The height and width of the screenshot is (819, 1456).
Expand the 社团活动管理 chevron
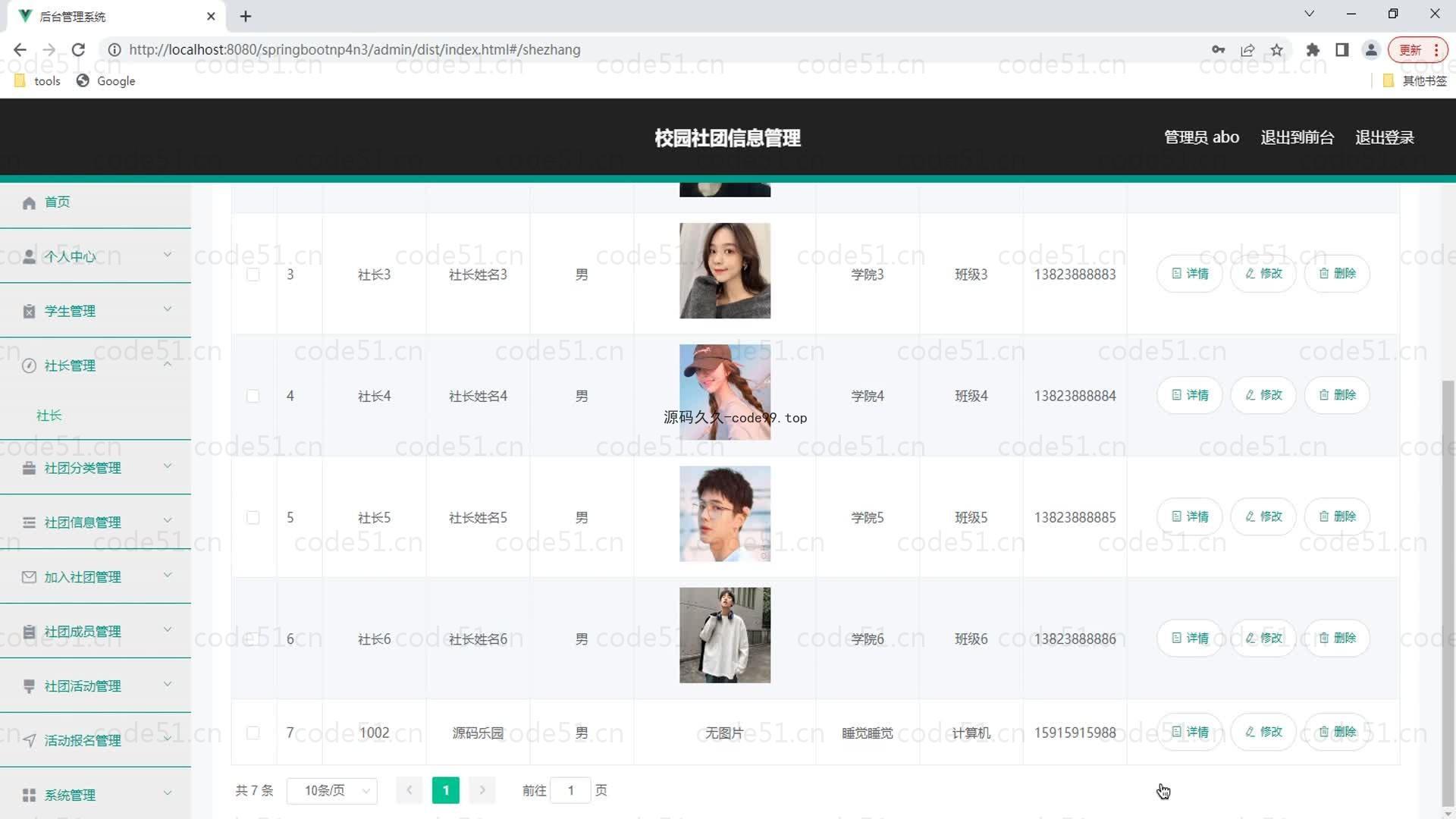(x=168, y=685)
